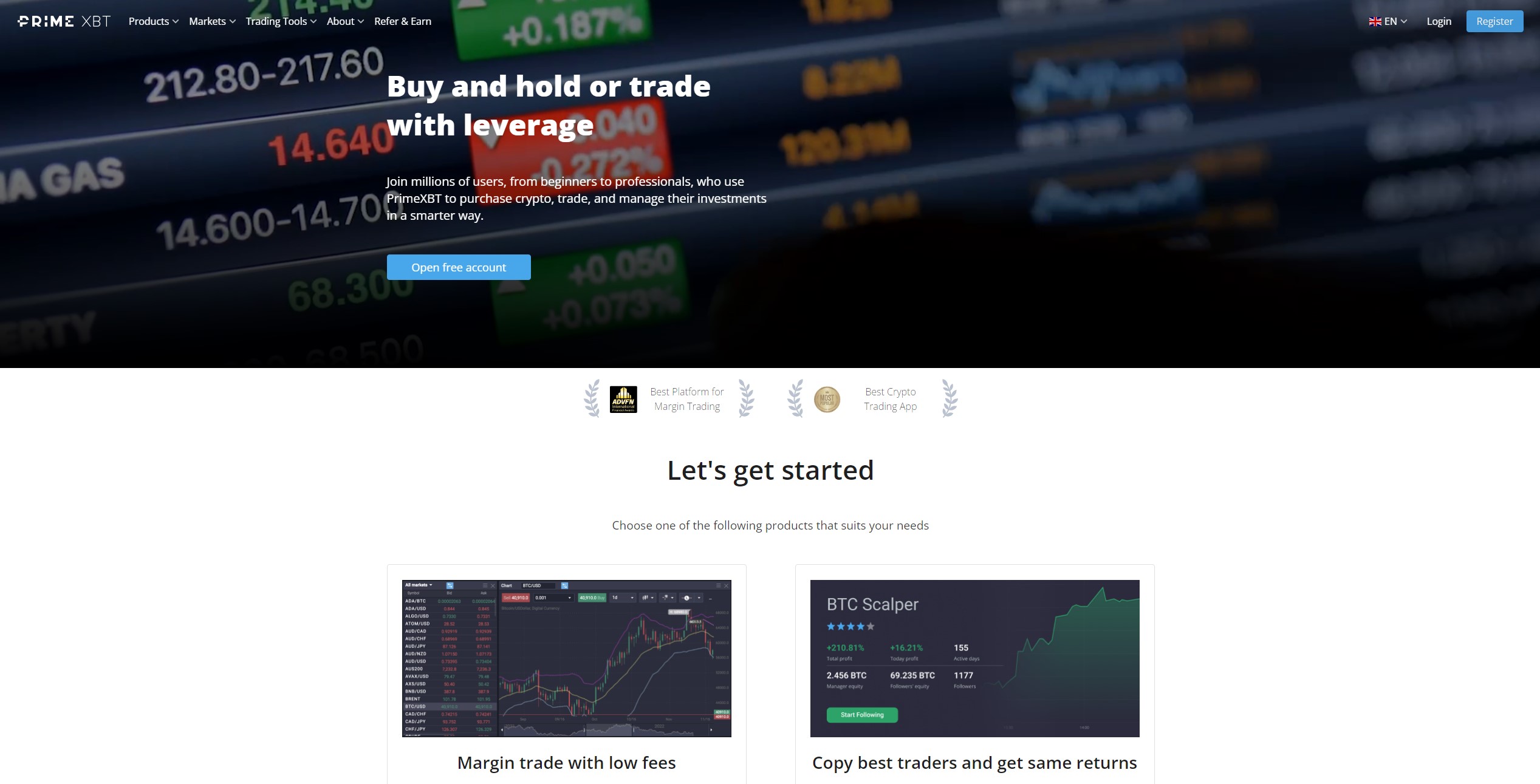The width and height of the screenshot is (1540, 784).
Task: Click the Open free account button
Action: pos(458,267)
